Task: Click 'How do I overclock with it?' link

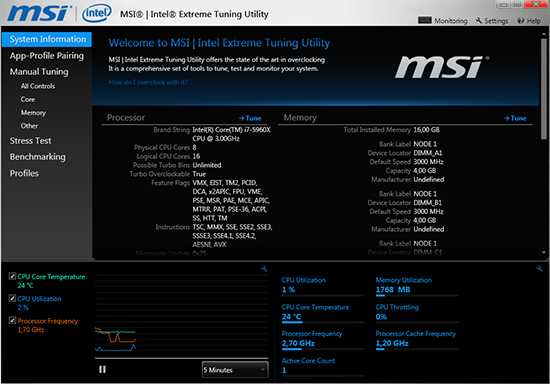Action: 148,82
